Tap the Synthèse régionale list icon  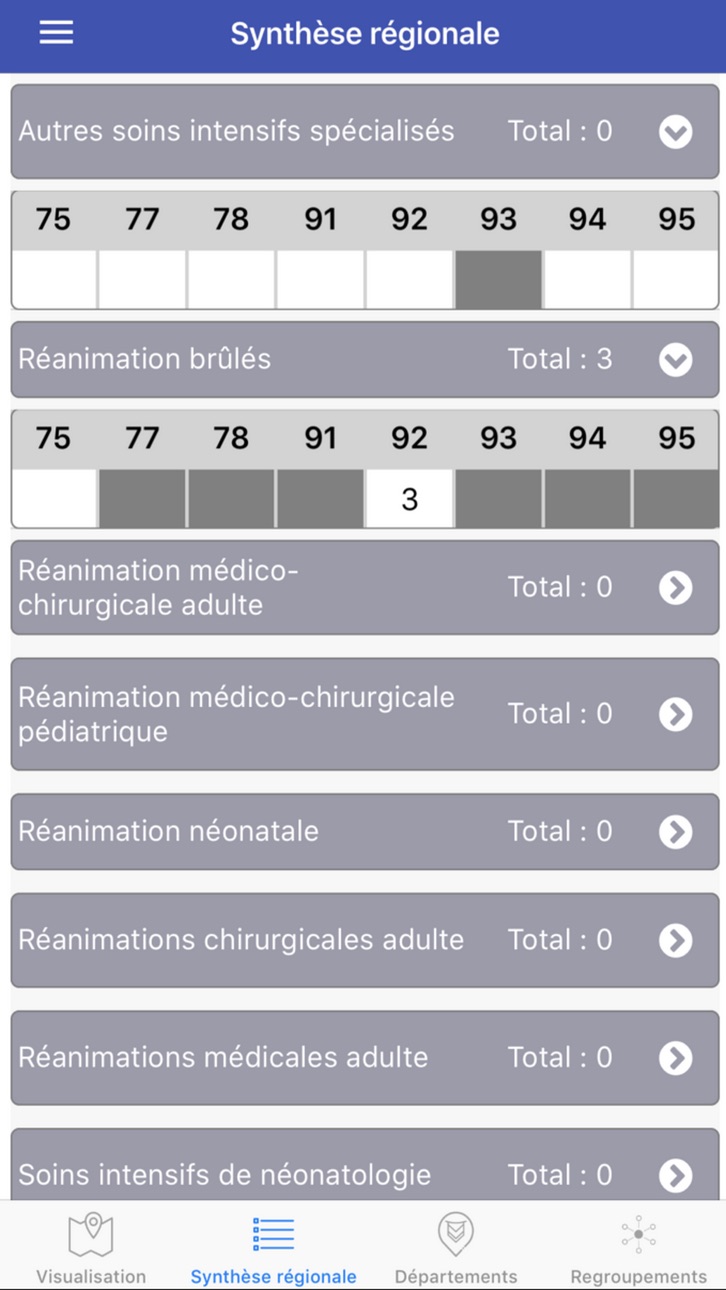click(273, 1234)
